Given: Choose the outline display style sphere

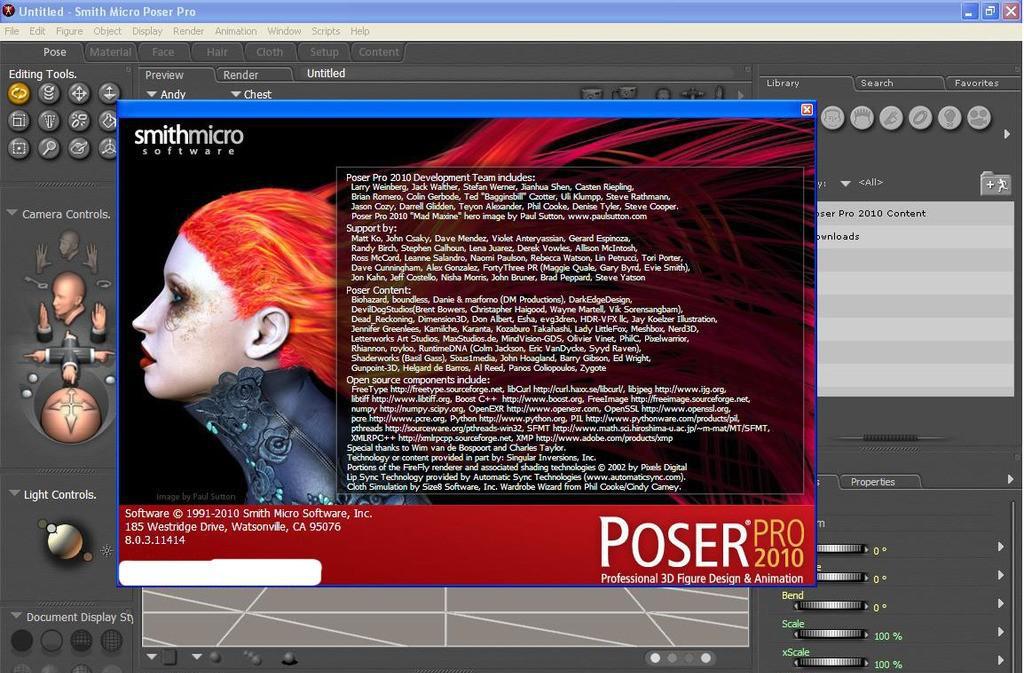Looking at the screenshot, I should 52,640.
